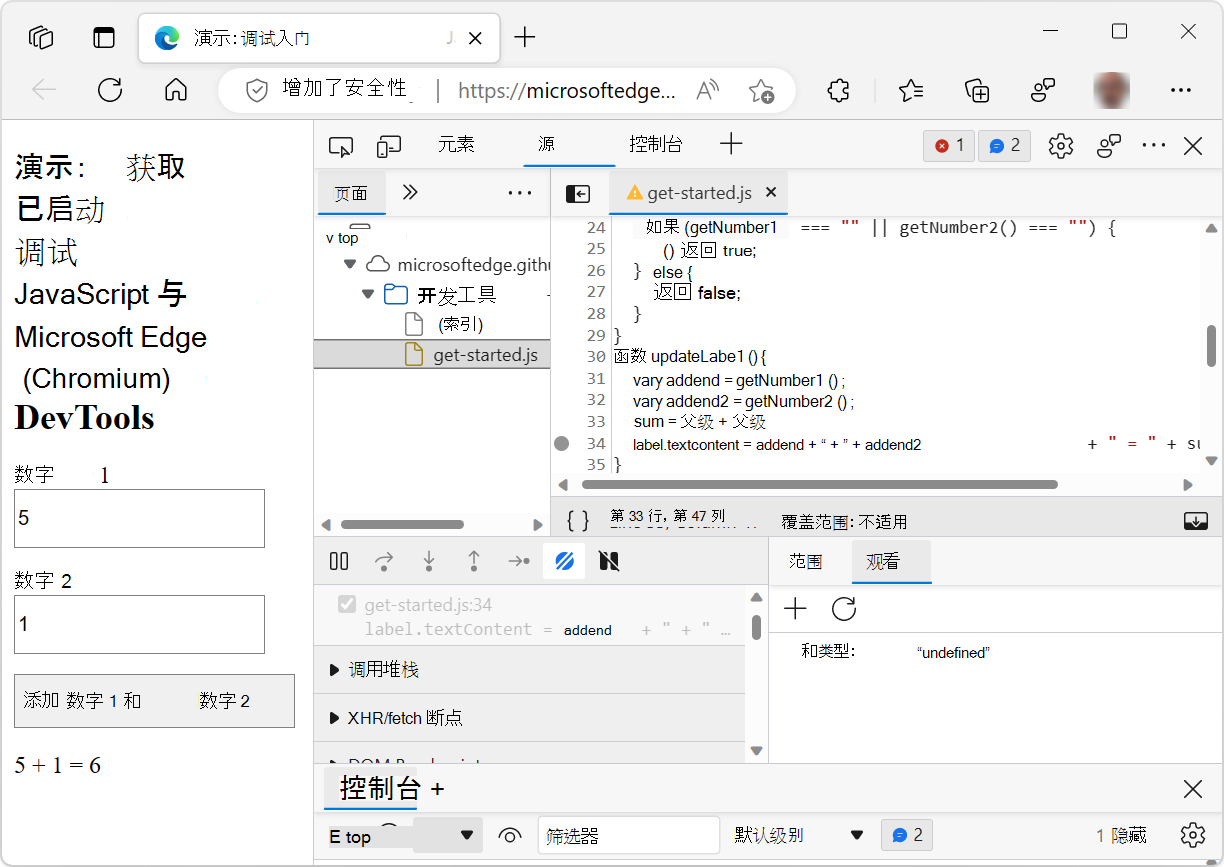Open console settings gear
This screenshot has width=1224, height=867.
coord(1192,835)
